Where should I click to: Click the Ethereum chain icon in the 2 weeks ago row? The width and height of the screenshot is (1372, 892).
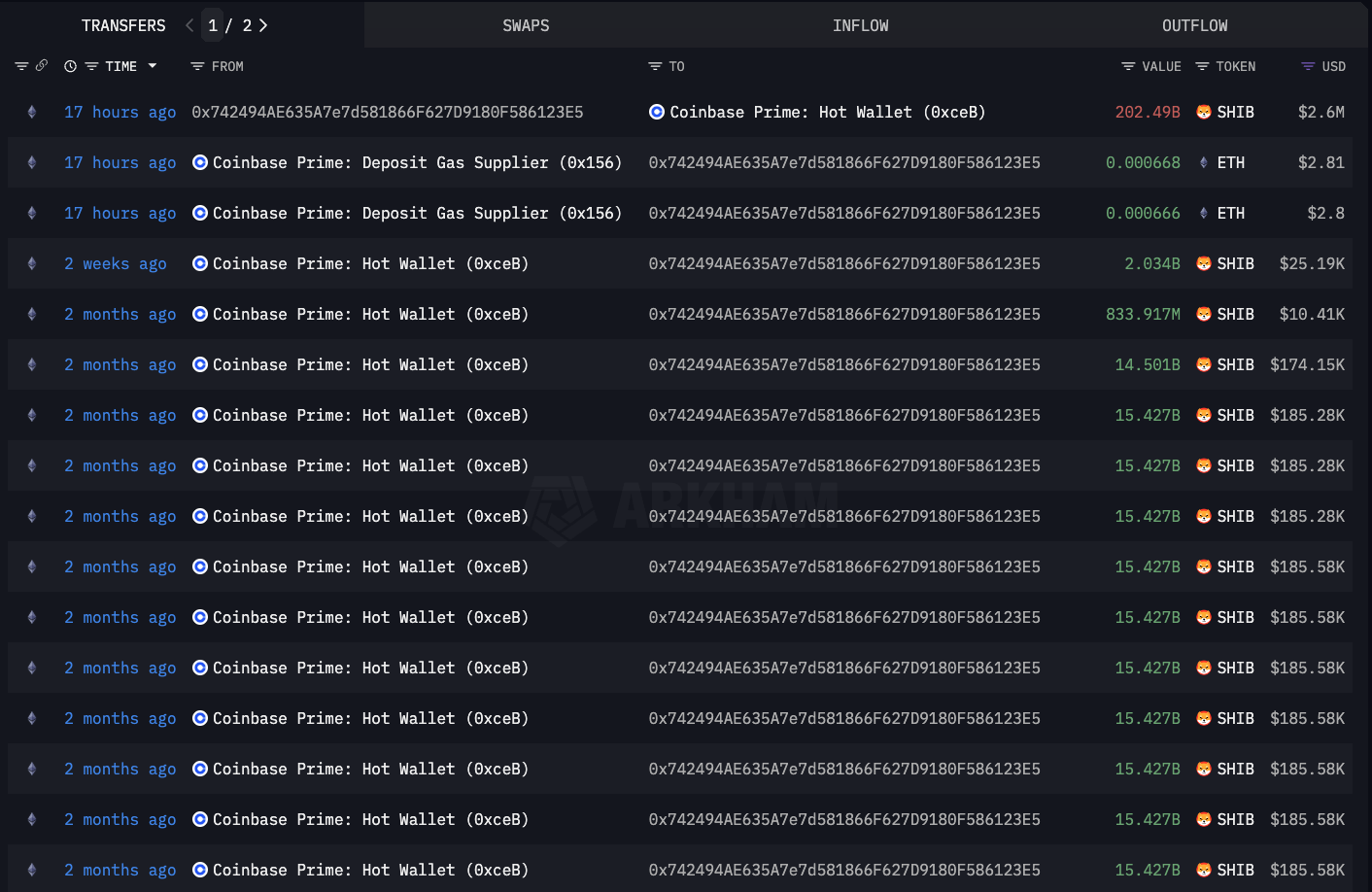(32, 263)
